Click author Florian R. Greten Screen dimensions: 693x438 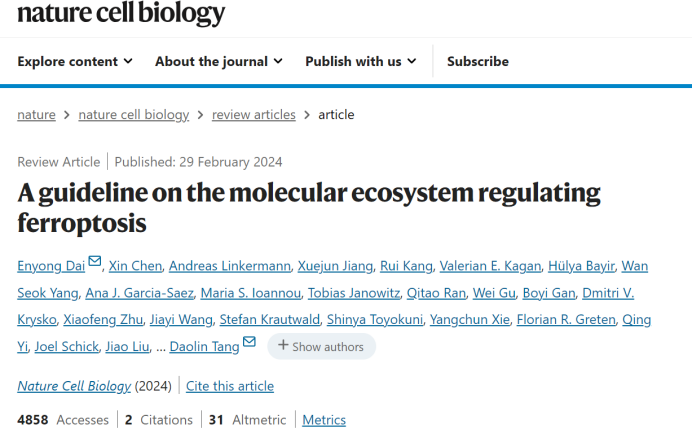[566, 320]
